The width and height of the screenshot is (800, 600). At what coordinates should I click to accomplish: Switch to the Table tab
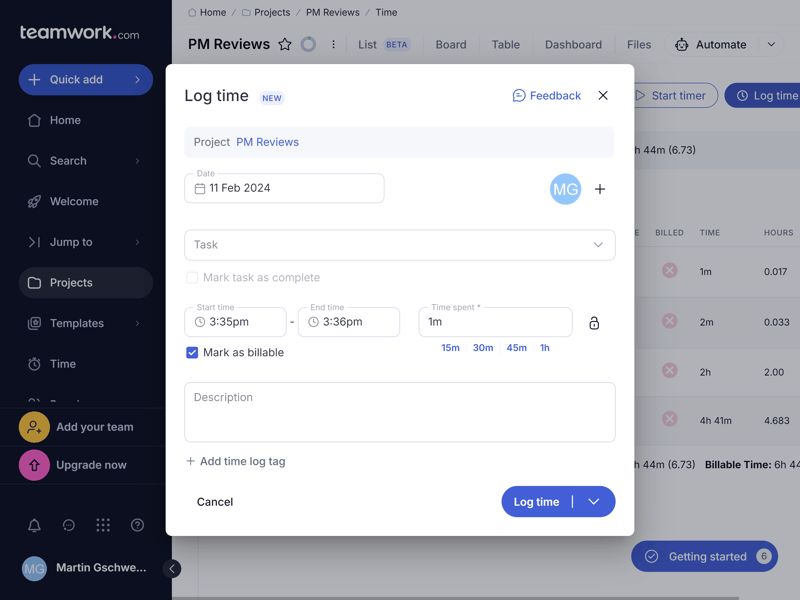(506, 44)
